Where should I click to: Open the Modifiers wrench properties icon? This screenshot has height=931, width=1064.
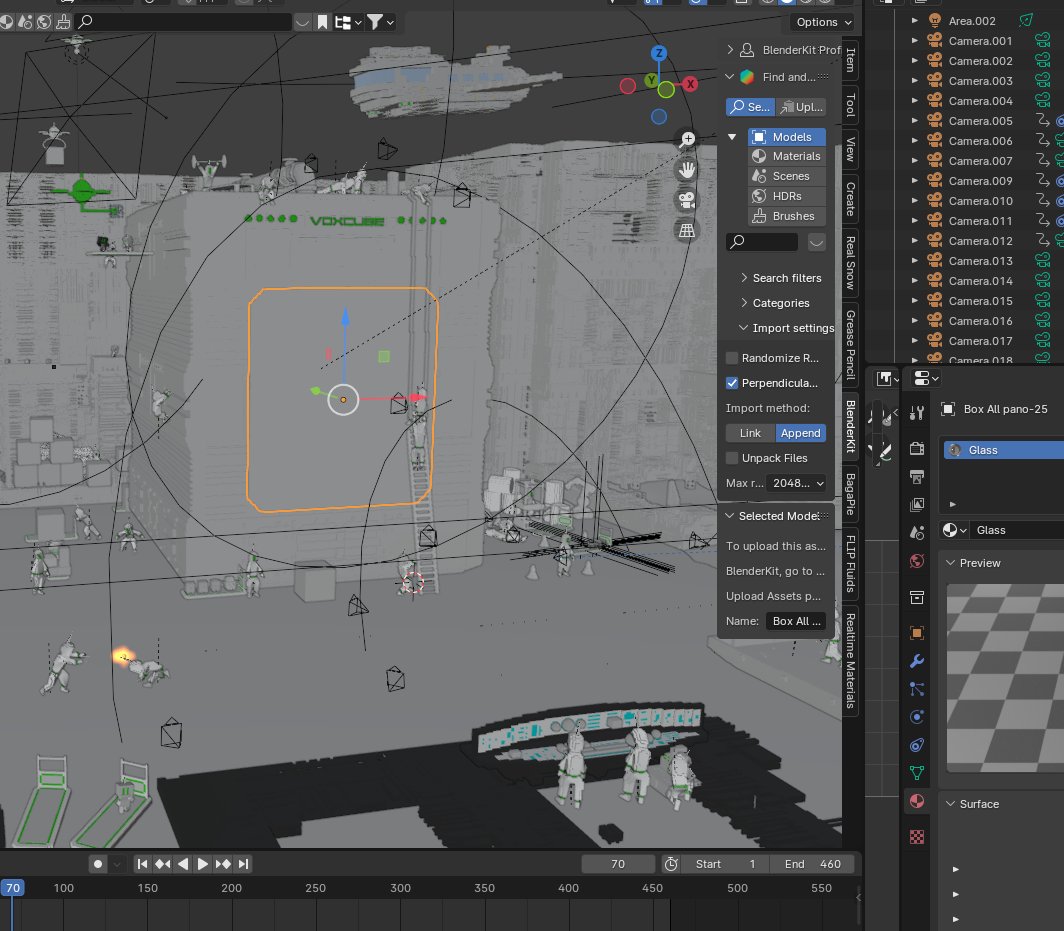point(917,661)
